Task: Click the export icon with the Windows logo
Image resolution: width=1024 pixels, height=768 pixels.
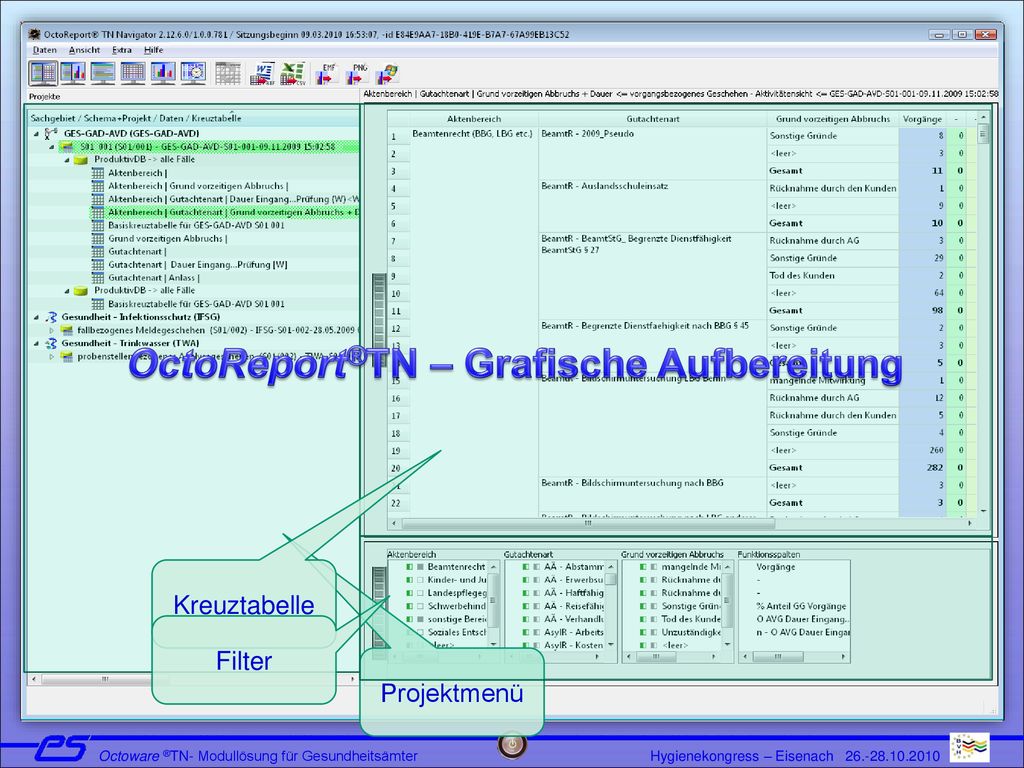Action: (x=387, y=74)
